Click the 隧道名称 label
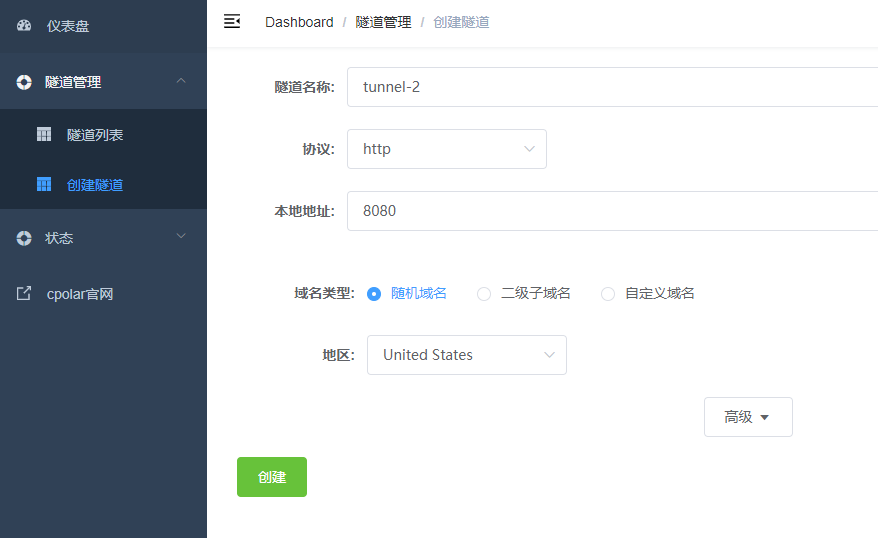The height and width of the screenshot is (538, 878). [304, 87]
